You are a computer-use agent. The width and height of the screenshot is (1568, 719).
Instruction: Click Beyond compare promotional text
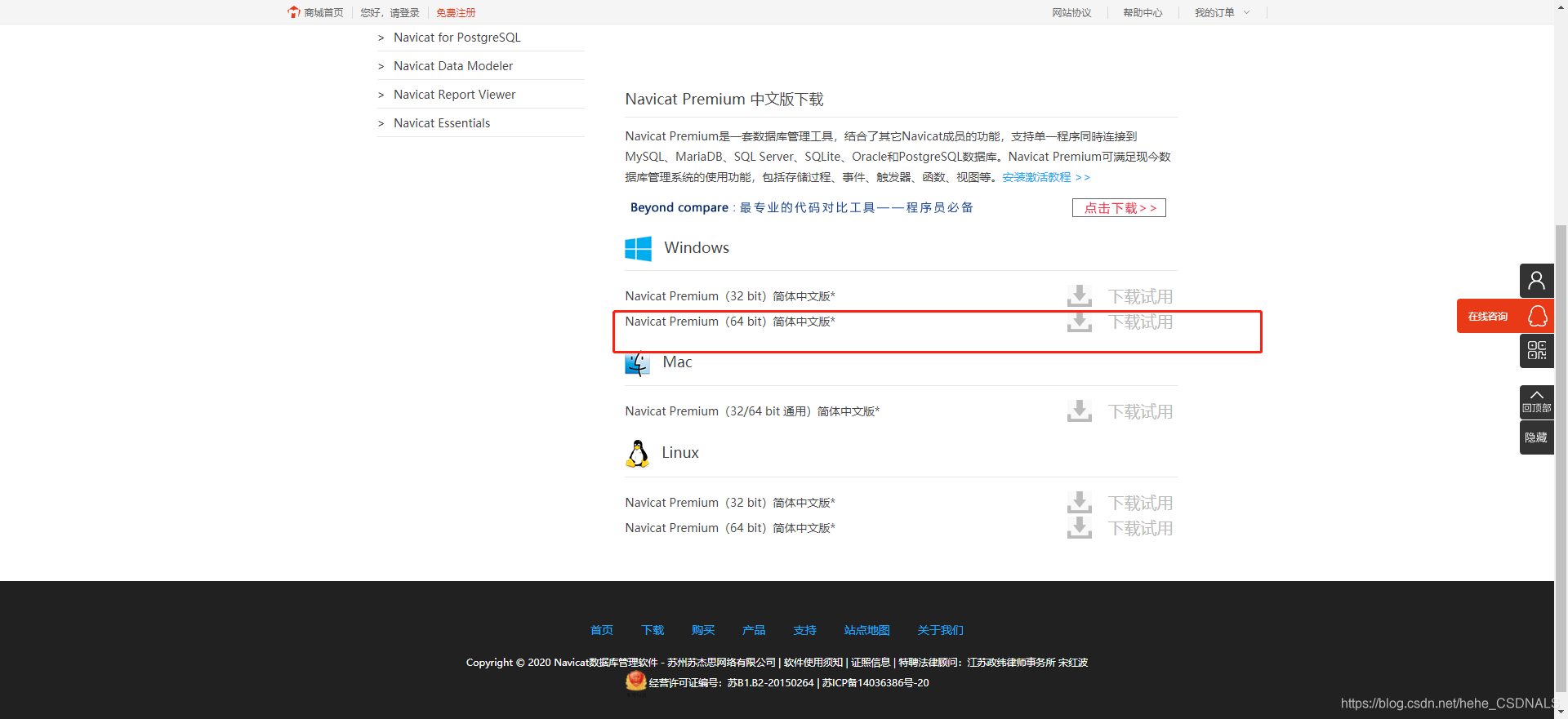801,207
